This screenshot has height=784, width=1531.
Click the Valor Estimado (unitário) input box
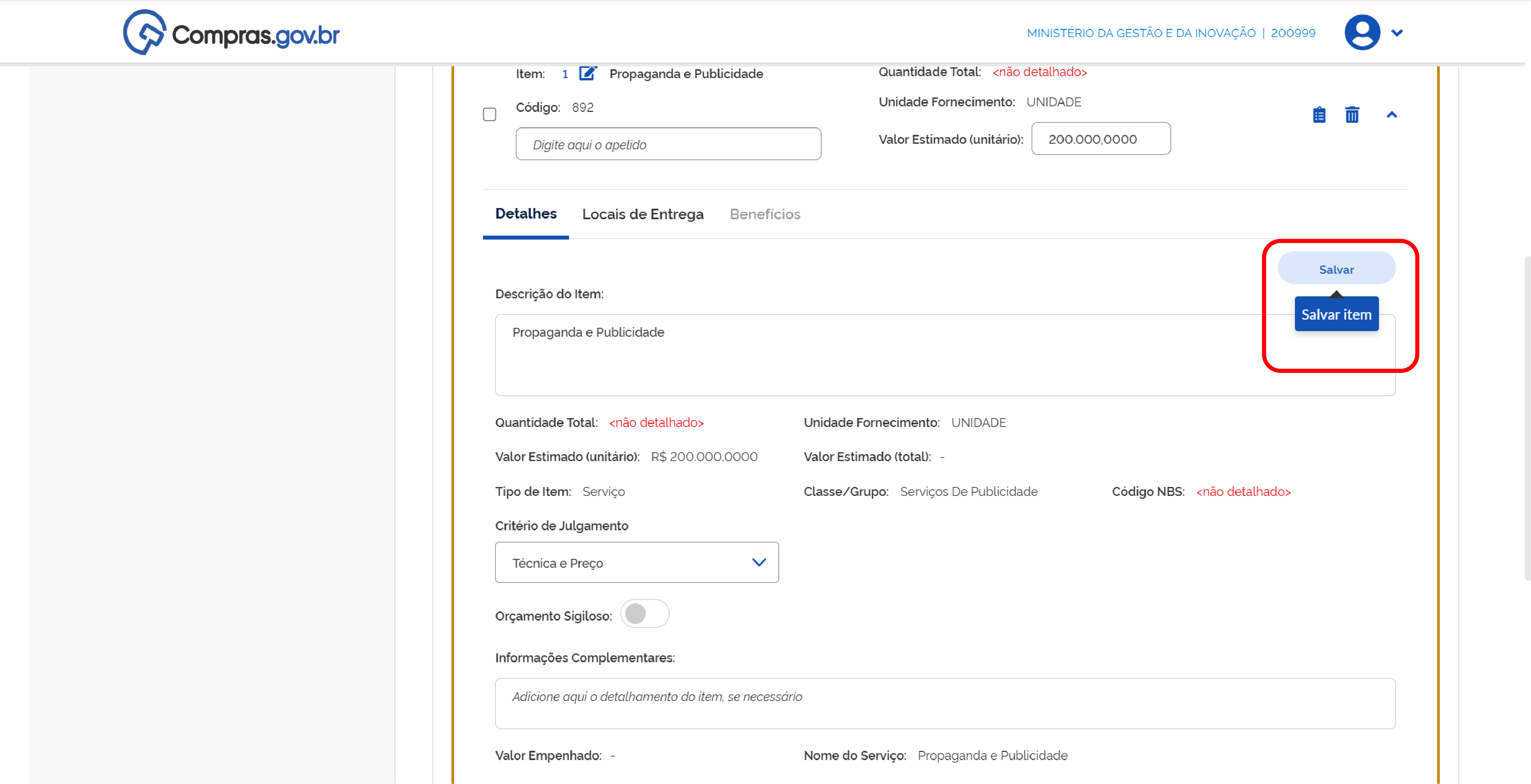(x=1101, y=139)
